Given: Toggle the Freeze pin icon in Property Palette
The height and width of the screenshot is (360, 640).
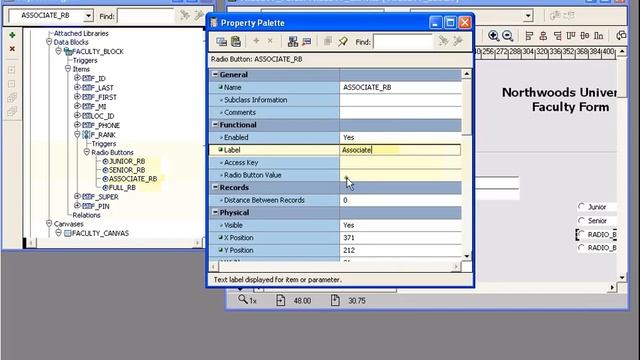Looking at the screenshot, I should point(342,41).
